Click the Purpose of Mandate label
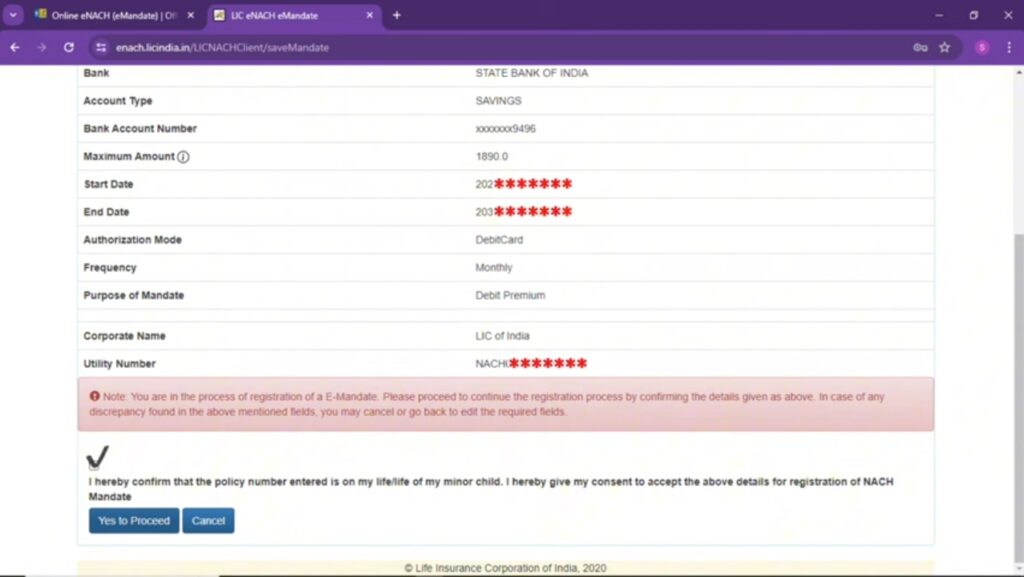 [x=134, y=296]
